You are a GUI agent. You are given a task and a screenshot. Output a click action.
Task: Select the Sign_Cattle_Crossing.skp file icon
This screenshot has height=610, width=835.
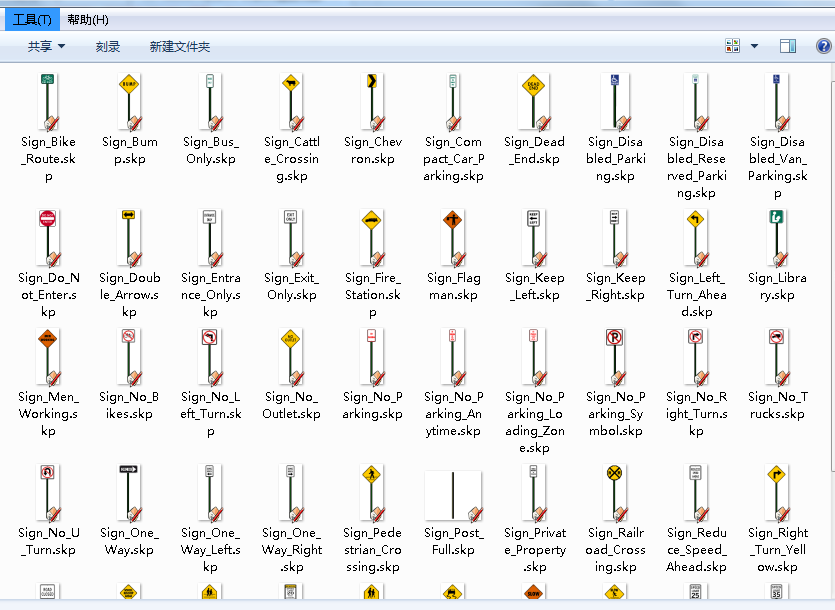pos(291,102)
